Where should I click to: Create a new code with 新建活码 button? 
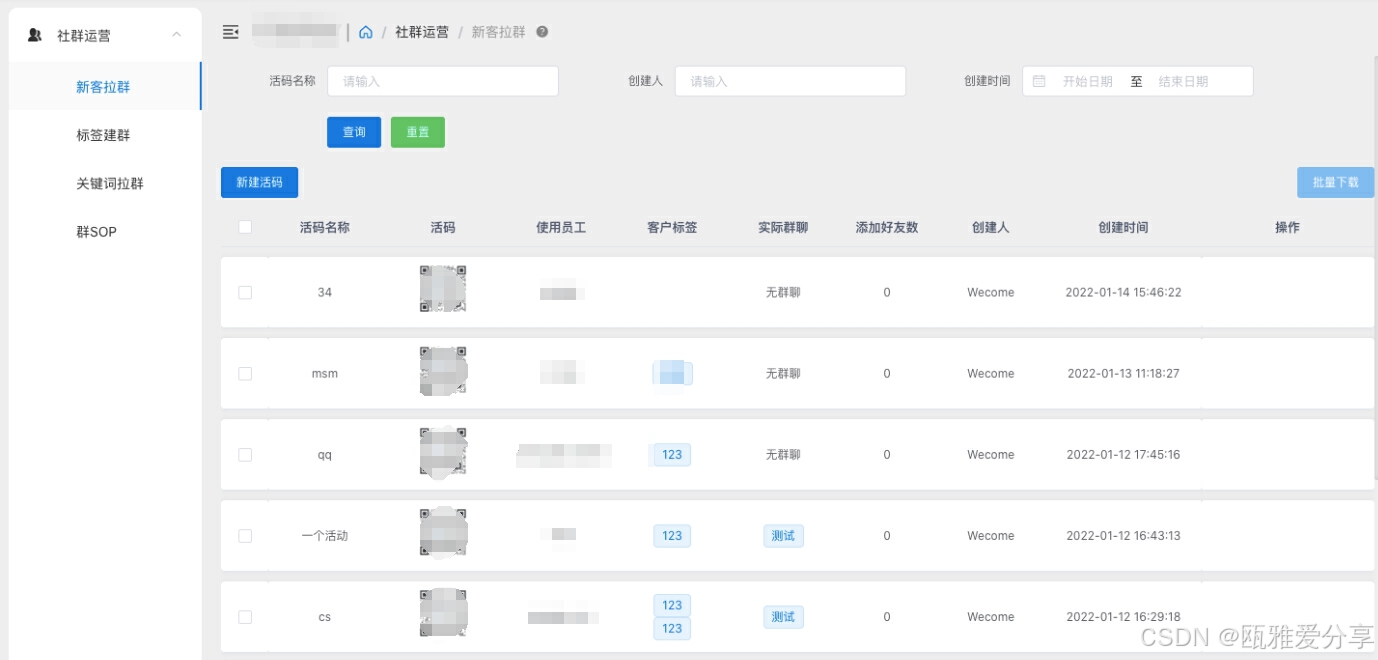click(259, 182)
